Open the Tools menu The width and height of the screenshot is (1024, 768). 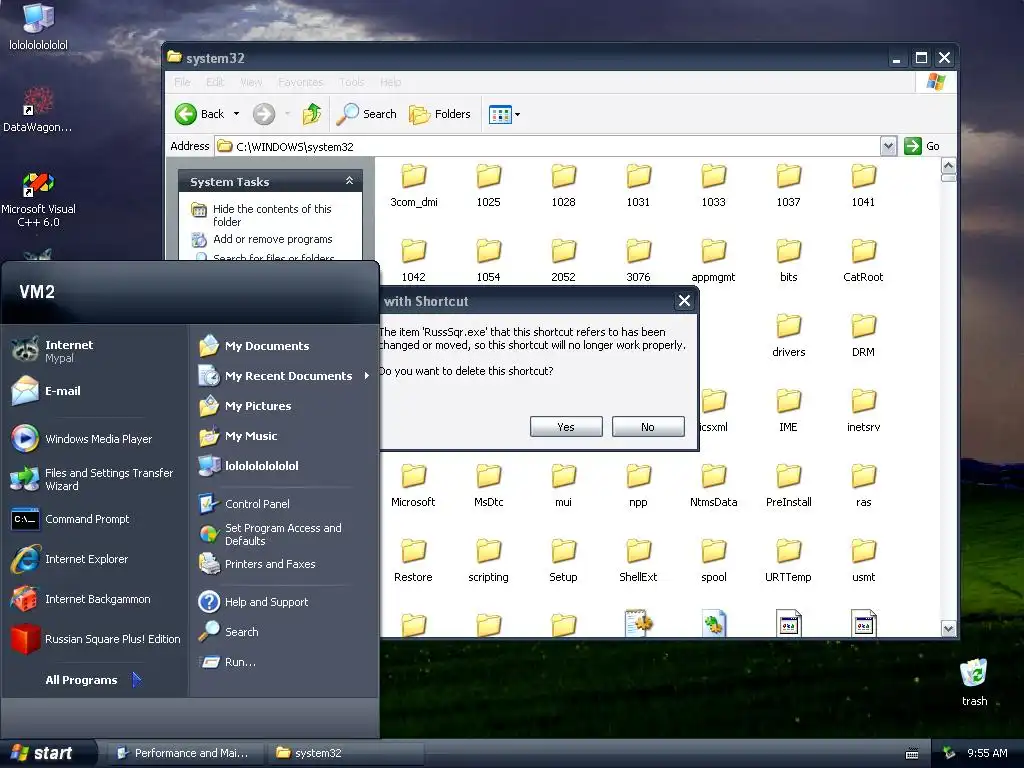[351, 82]
